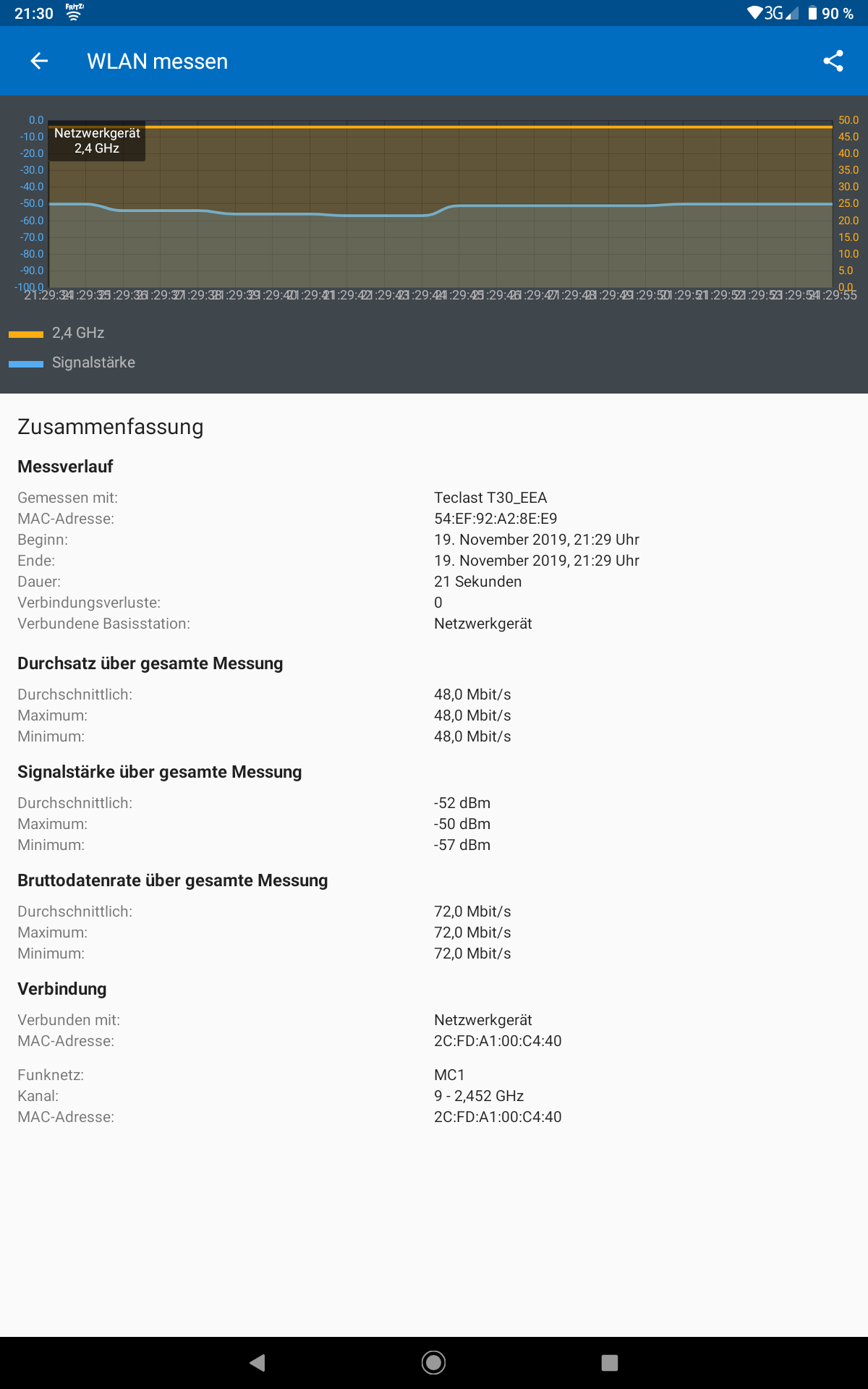The width and height of the screenshot is (868, 1389).
Task: Select minimum signal value -57 dBm
Action: click(x=462, y=845)
